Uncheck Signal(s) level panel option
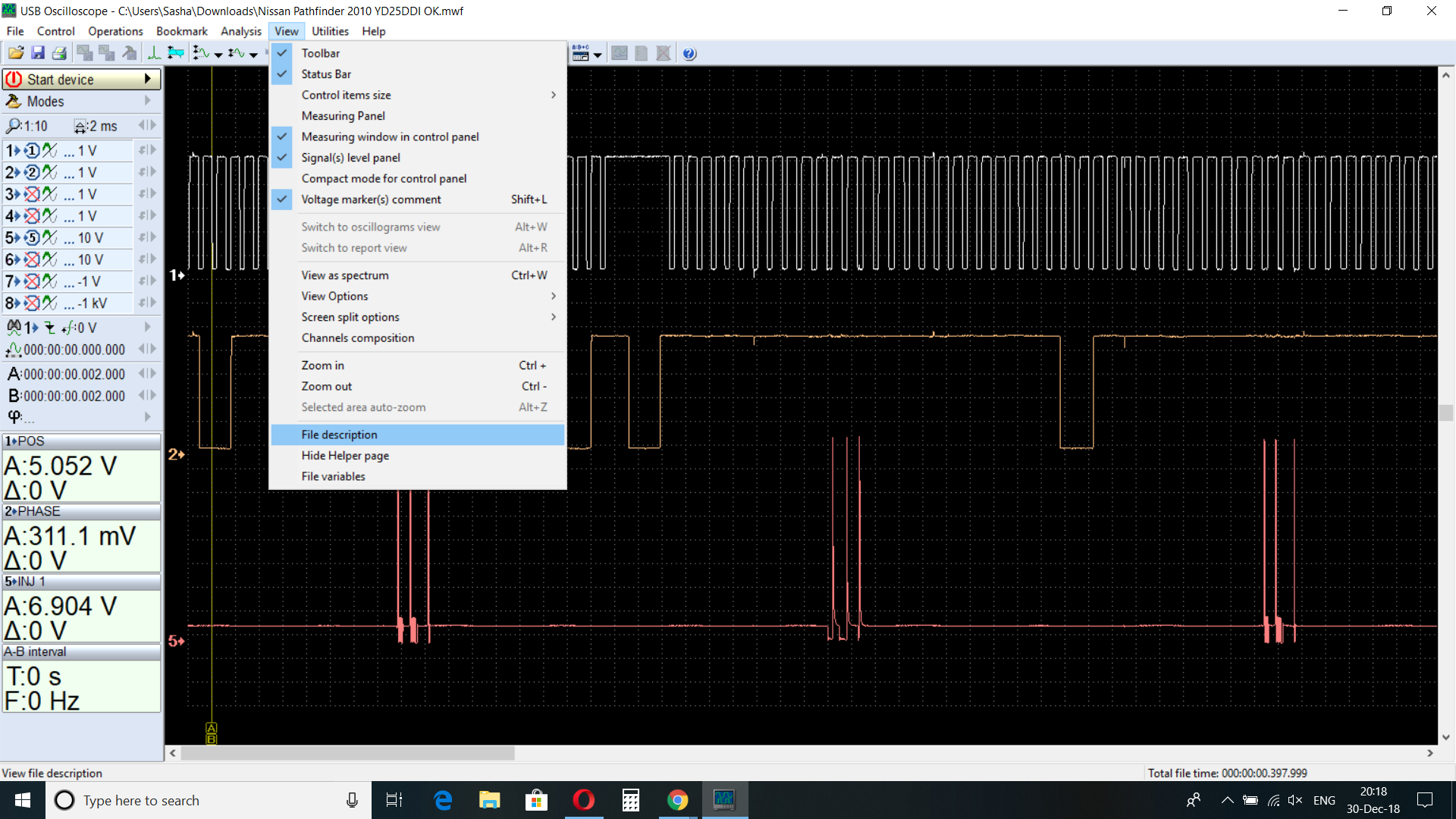 pos(350,158)
